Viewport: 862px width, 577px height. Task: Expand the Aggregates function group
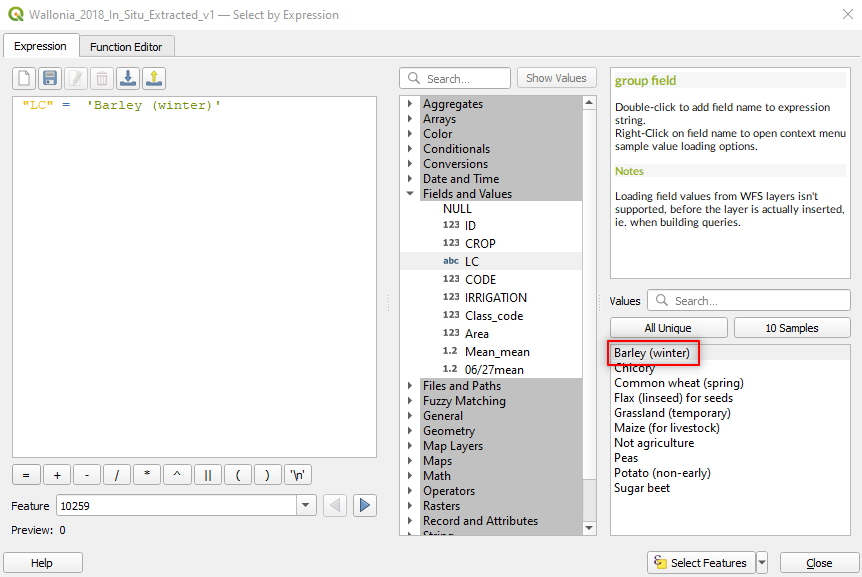coord(410,103)
